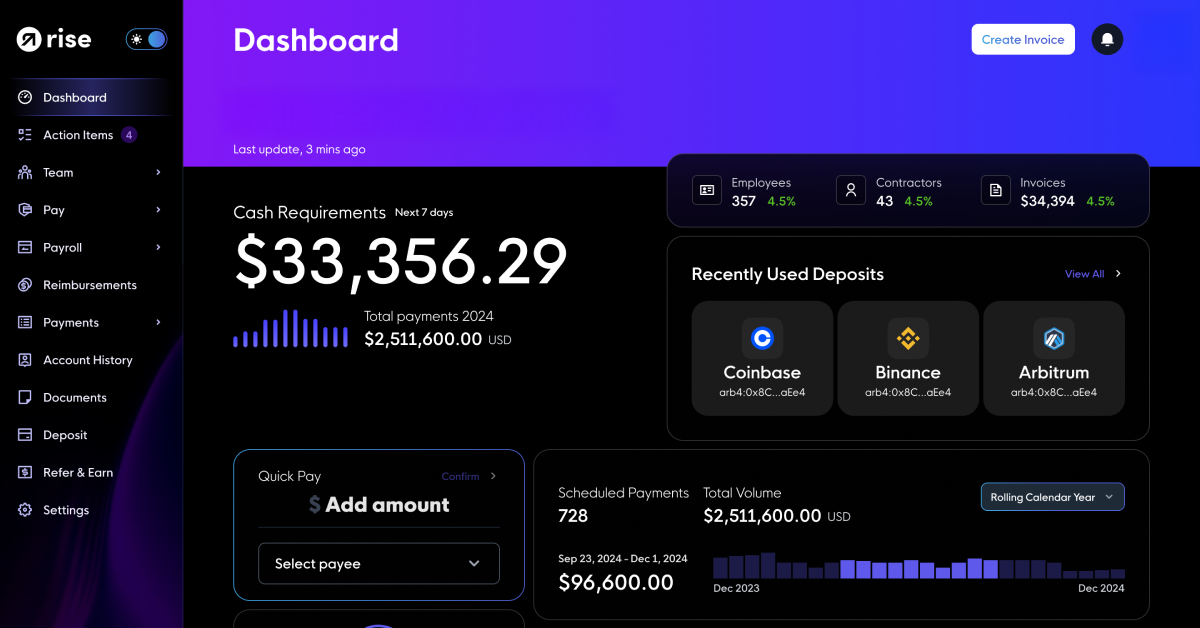Click the Arbitrum logo icon

pyautogui.click(x=1054, y=338)
